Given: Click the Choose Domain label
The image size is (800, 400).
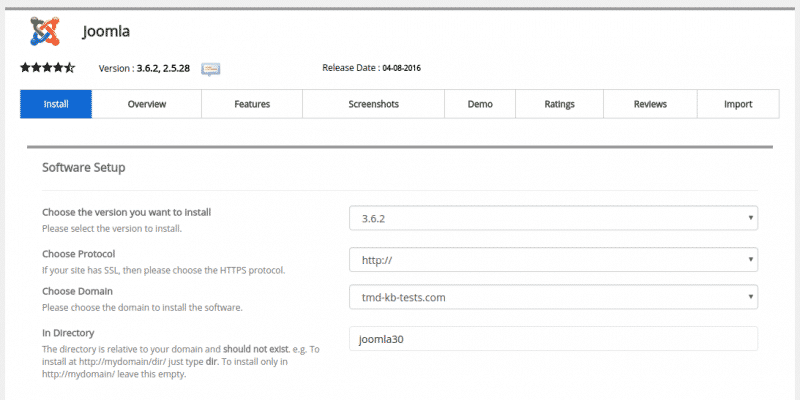Looking at the screenshot, I should [78, 291].
